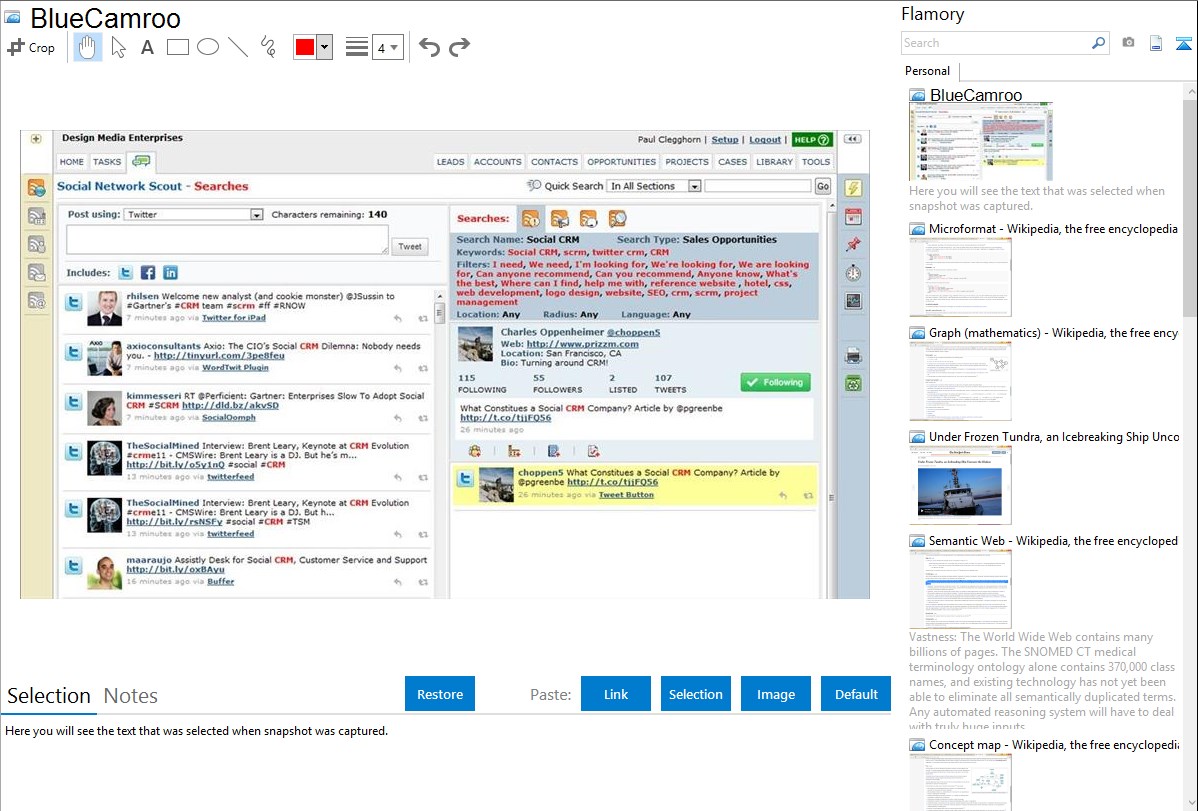Viewport: 1198px width, 811px height.
Task: Open the Graph (mathematics) snapshot thumbnail
Action: point(960,381)
